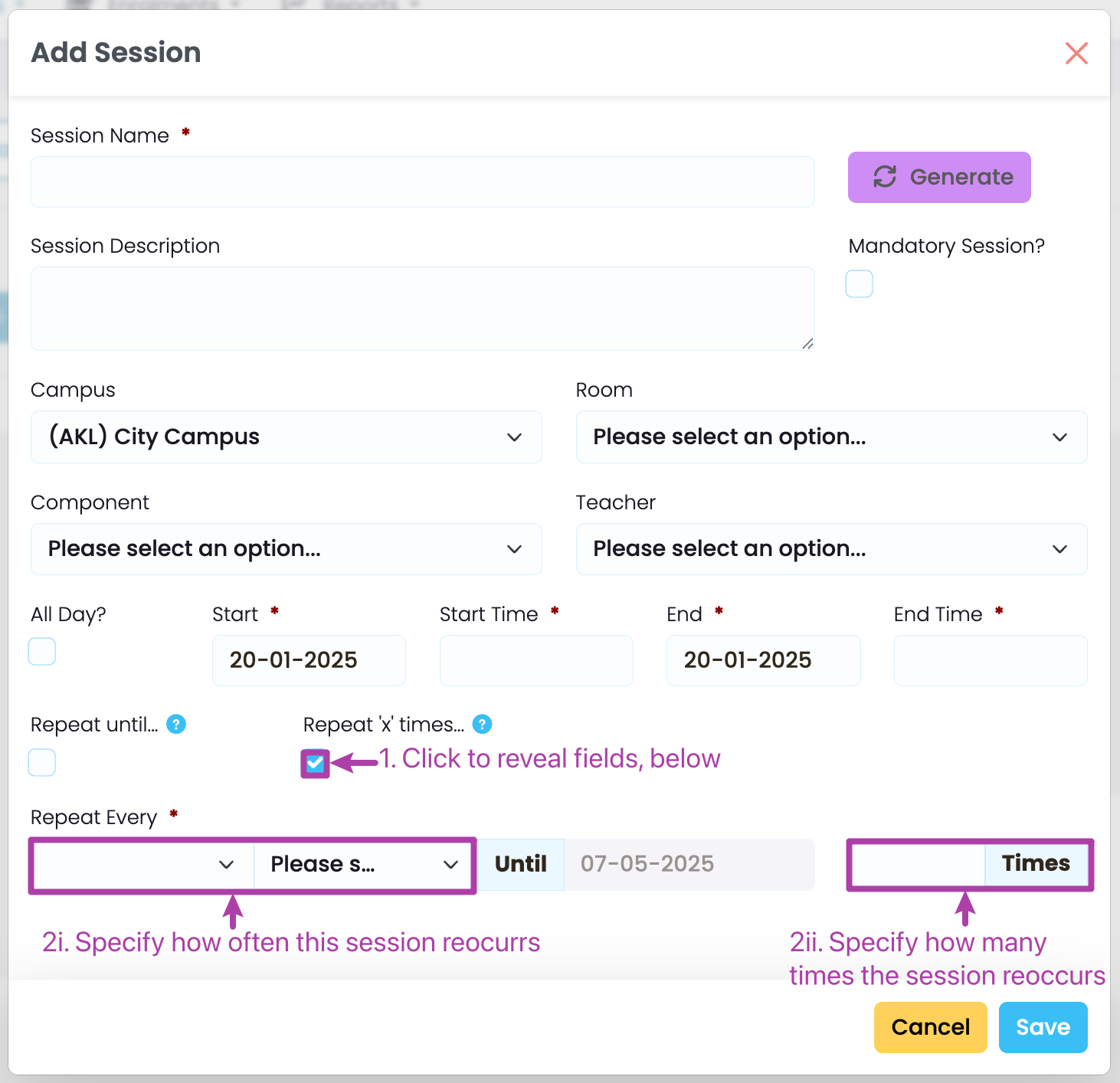Screen dimensions: 1120x1083
Task: Click the Generate session name button
Action: point(938,177)
